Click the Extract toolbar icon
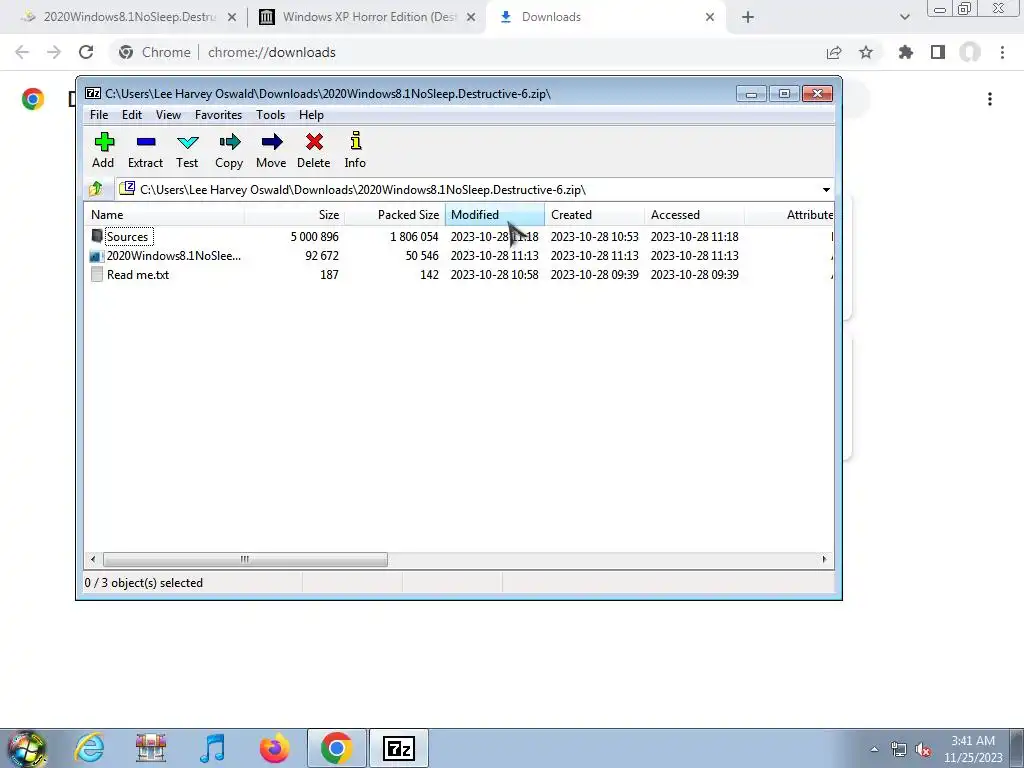 click(x=146, y=142)
